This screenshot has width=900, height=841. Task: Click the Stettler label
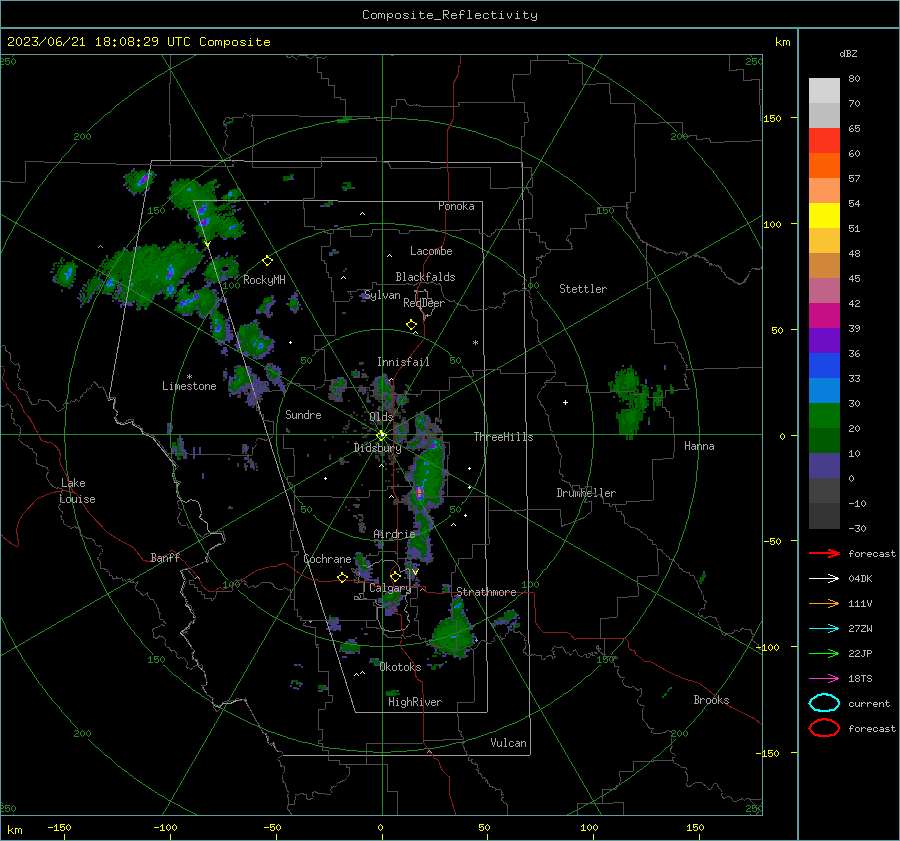pyautogui.click(x=583, y=289)
